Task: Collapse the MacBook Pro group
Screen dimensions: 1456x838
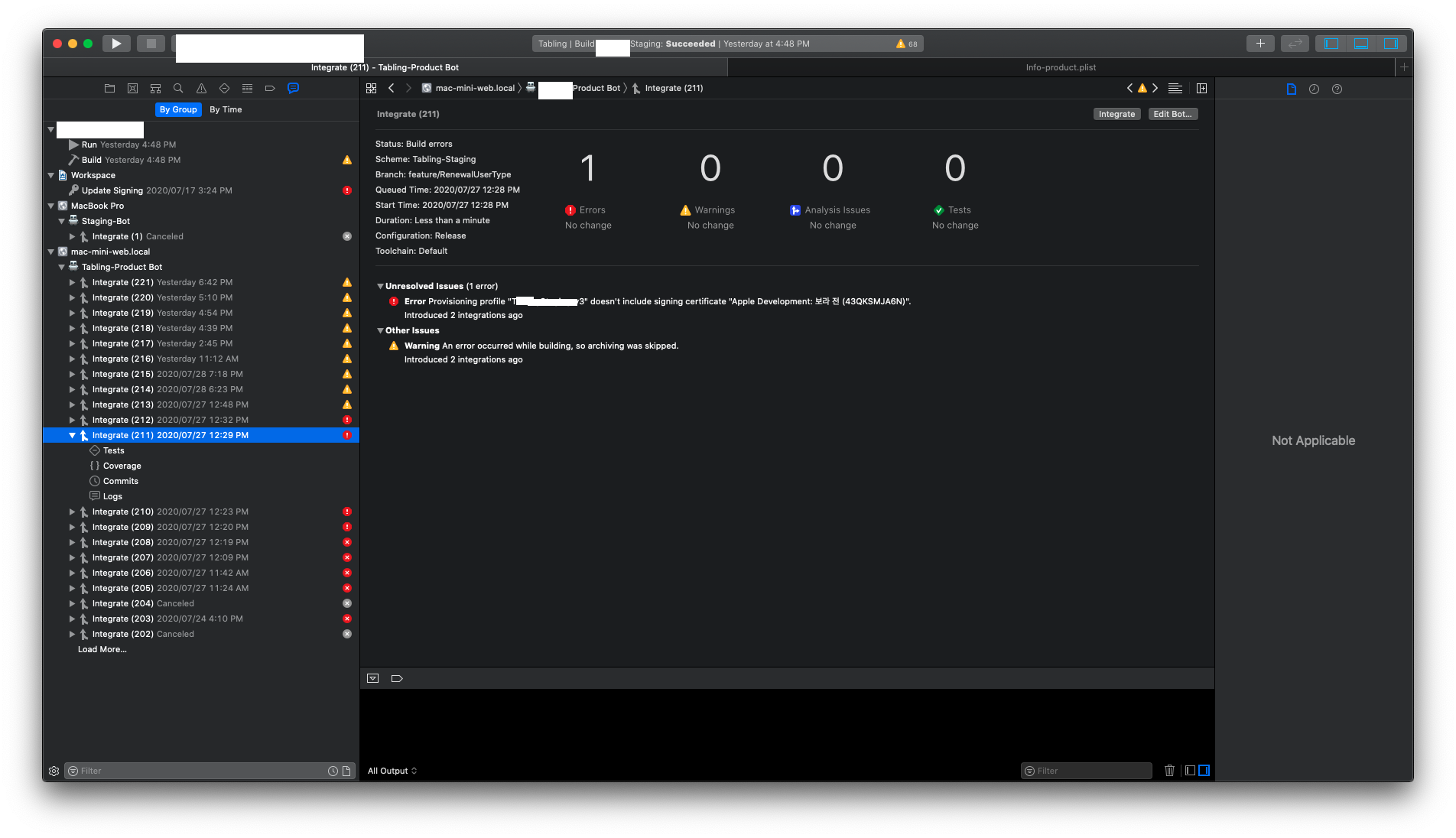Action: (x=51, y=206)
